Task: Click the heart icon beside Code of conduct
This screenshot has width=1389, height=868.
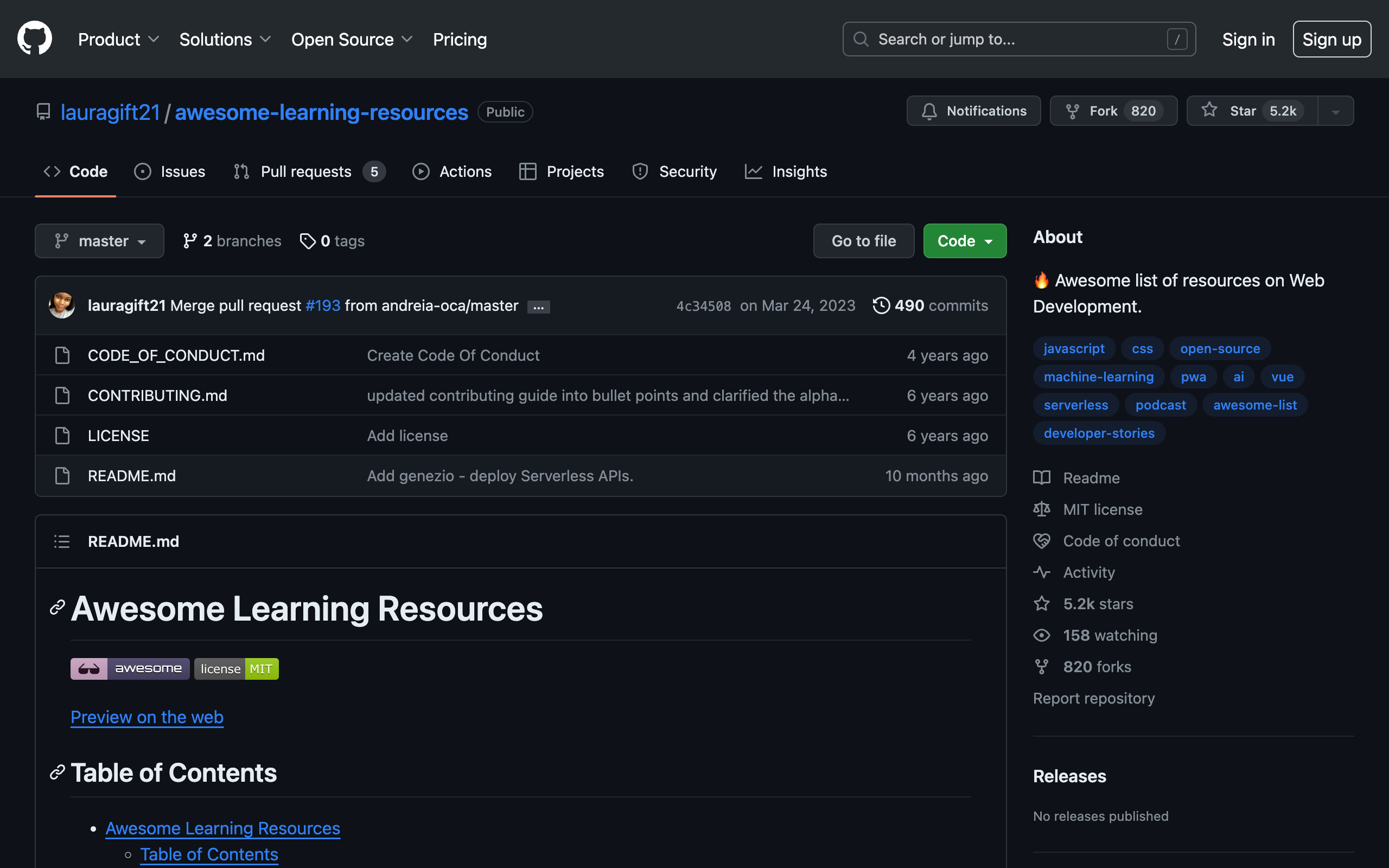Action: pos(1042,541)
